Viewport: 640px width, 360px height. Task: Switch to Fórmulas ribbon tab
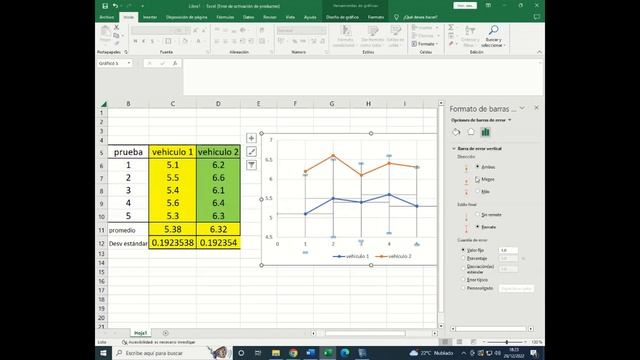tap(225, 17)
